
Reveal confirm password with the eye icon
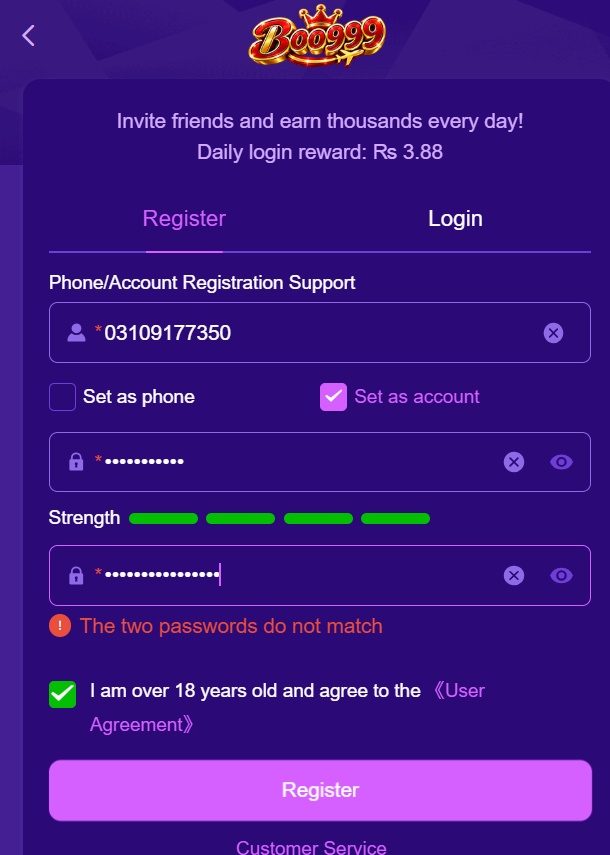(561, 575)
